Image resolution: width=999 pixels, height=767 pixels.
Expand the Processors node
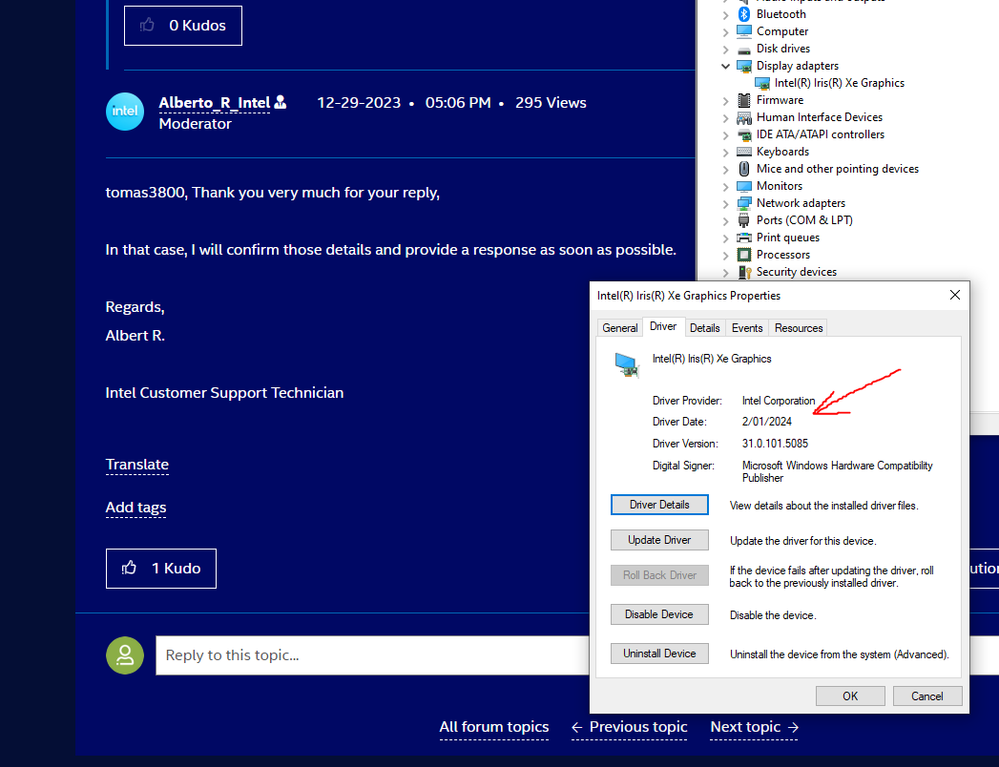(x=725, y=255)
